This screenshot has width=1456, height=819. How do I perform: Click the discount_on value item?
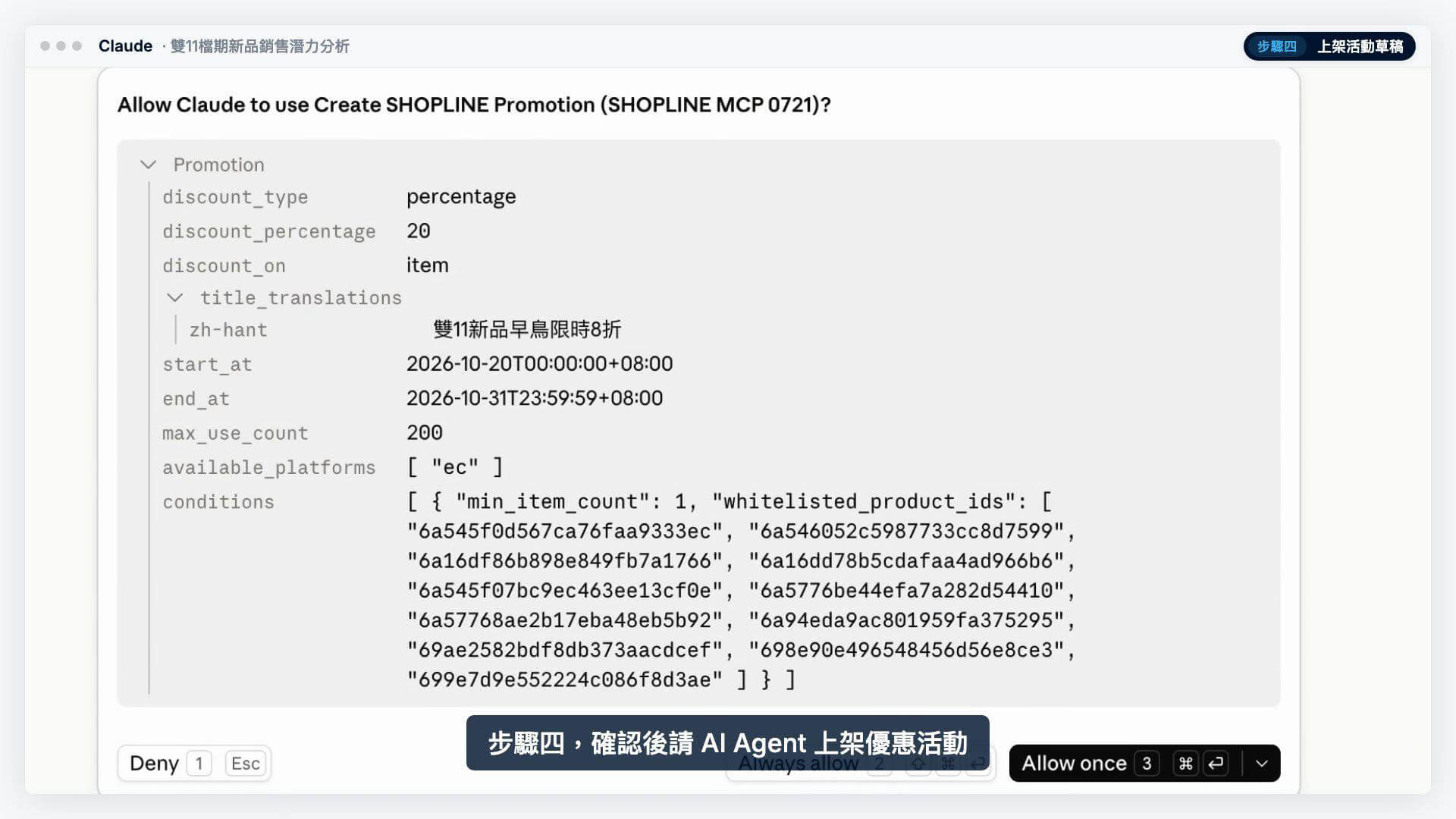(427, 265)
